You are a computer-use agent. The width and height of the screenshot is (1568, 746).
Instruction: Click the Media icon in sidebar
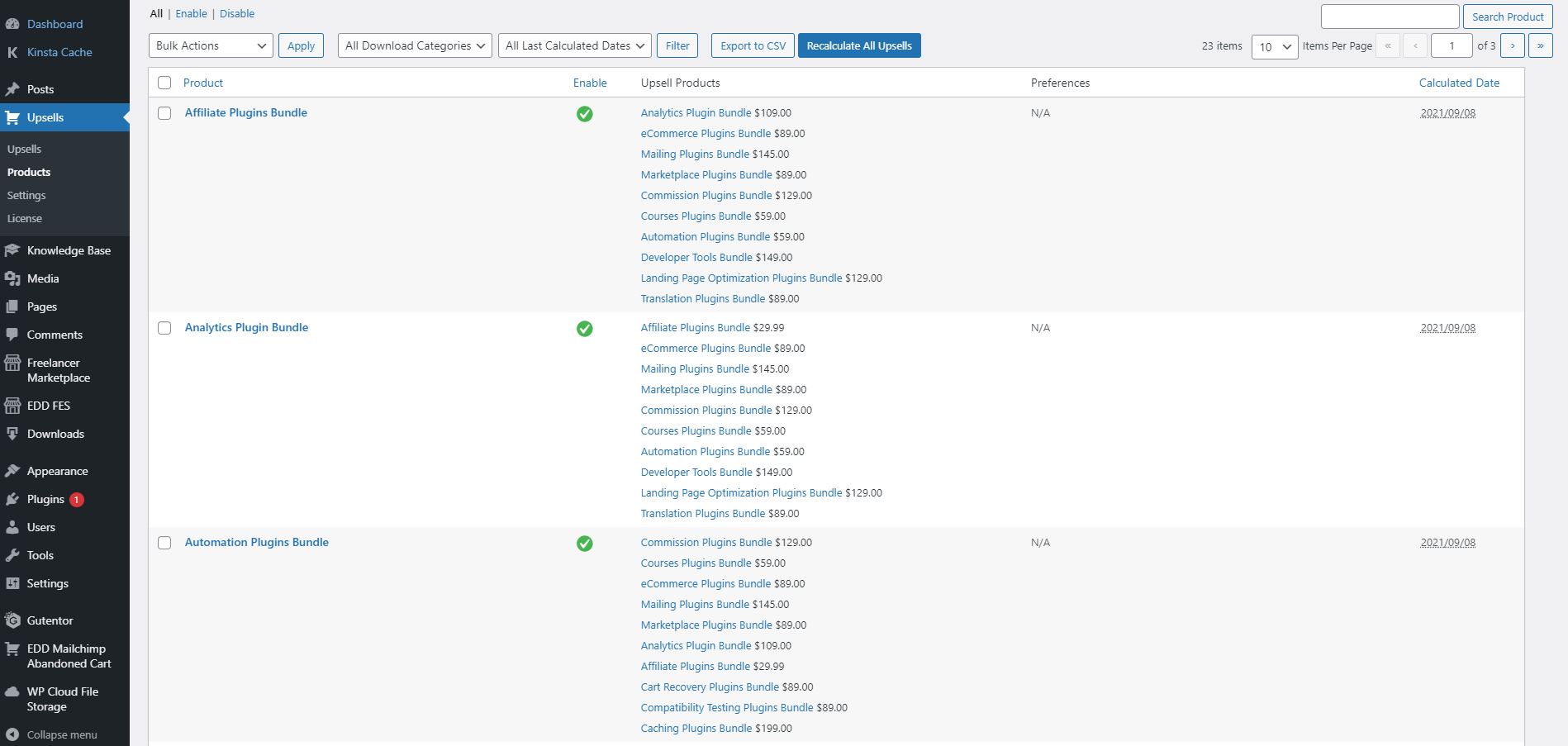[12, 278]
